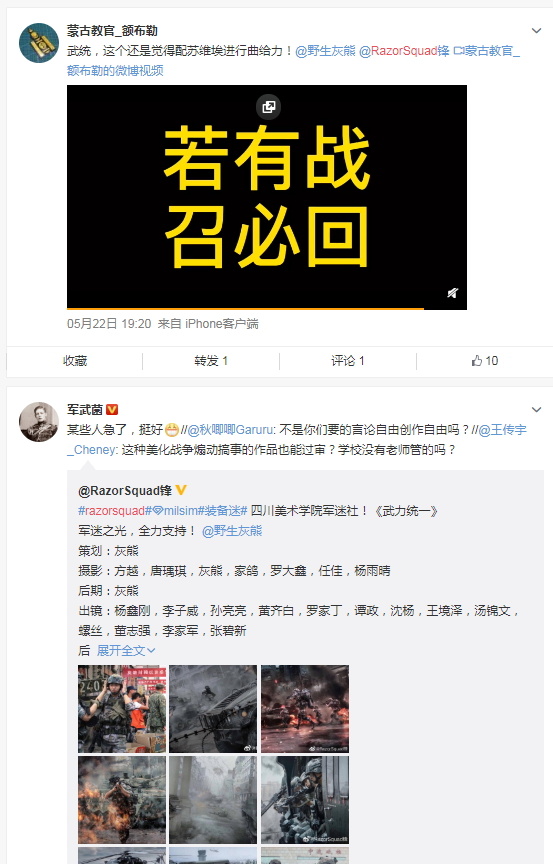Open the 蒙古教官_额布勒 profile avatar
Viewport: 553px width, 864px height.
pyautogui.click(x=39, y=42)
